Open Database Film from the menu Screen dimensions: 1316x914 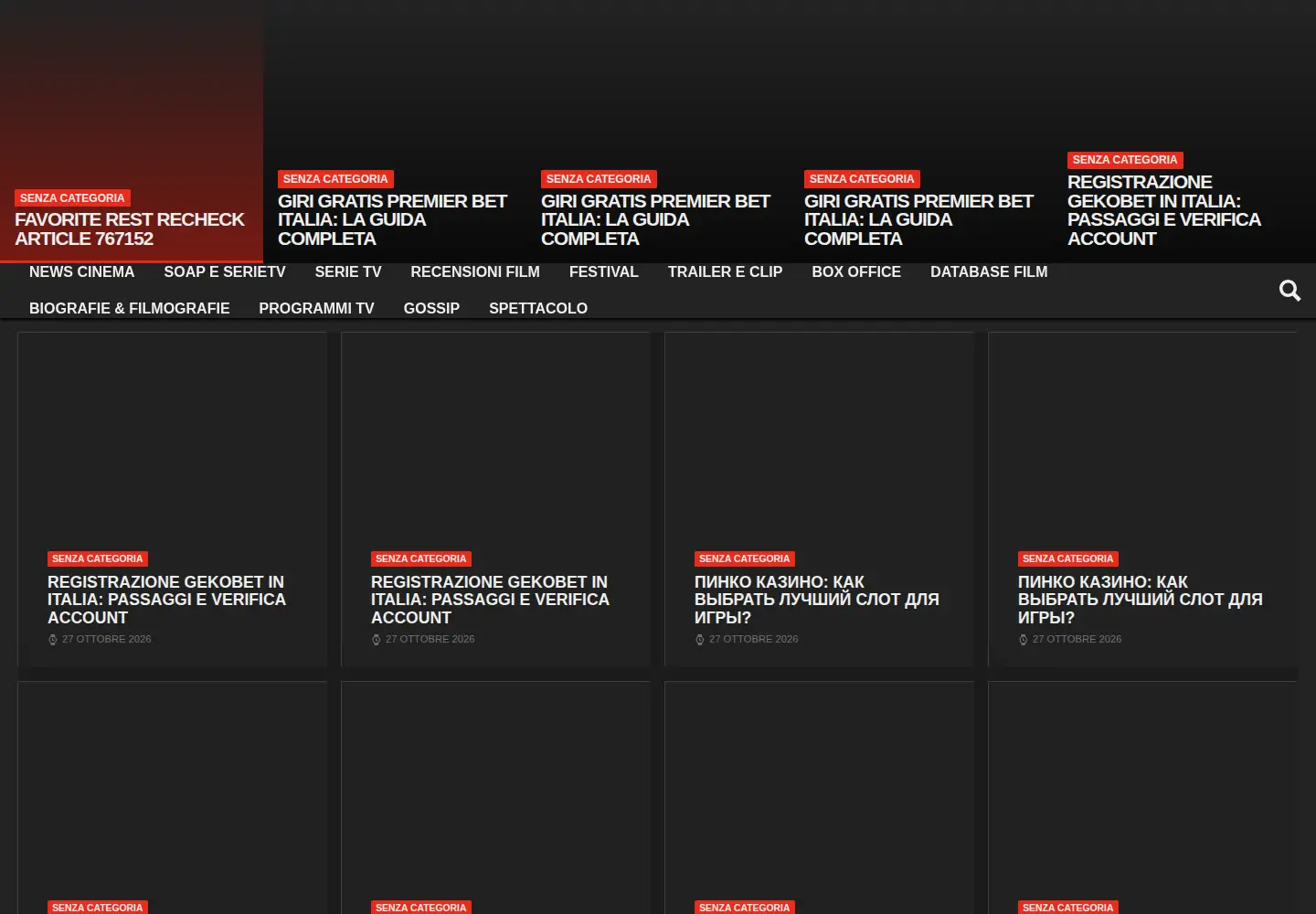click(989, 272)
